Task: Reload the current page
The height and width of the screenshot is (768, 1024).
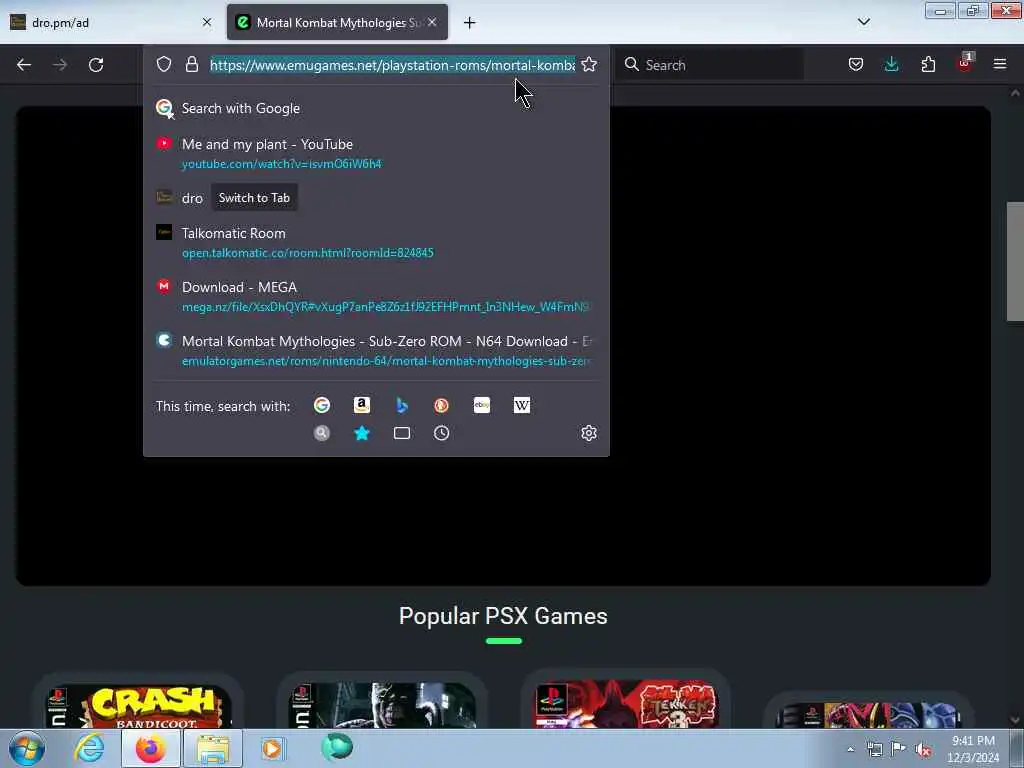Action: pyautogui.click(x=96, y=65)
